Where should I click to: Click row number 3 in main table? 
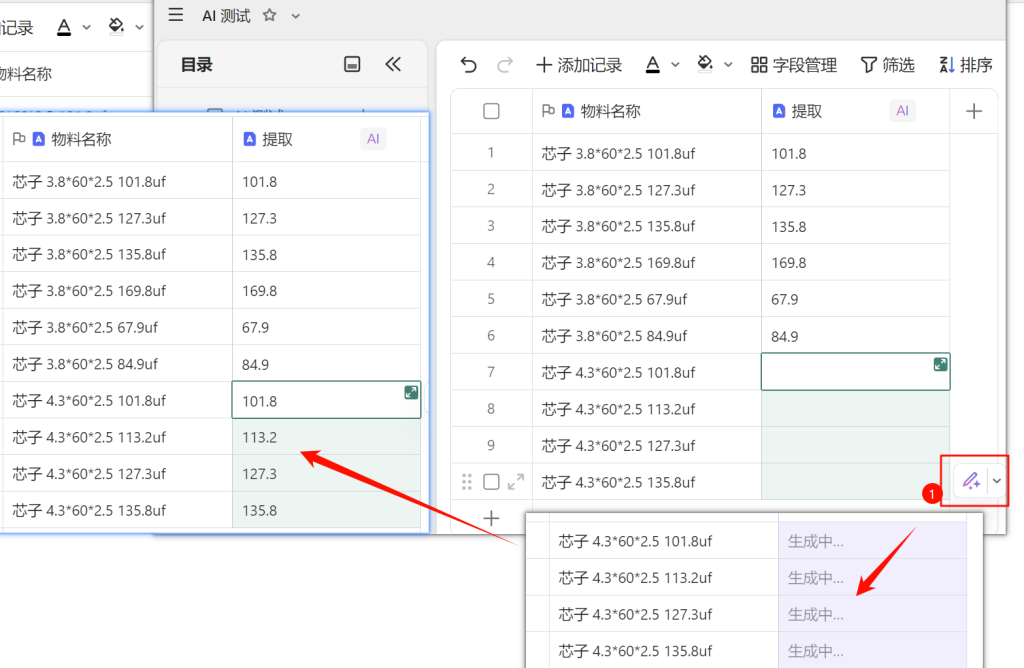click(x=491, y=226)
